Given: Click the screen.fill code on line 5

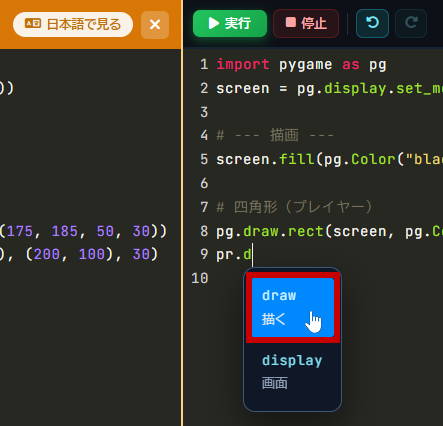Looking at the screenshot, I should pyautogui.click(x=329, y=160).
